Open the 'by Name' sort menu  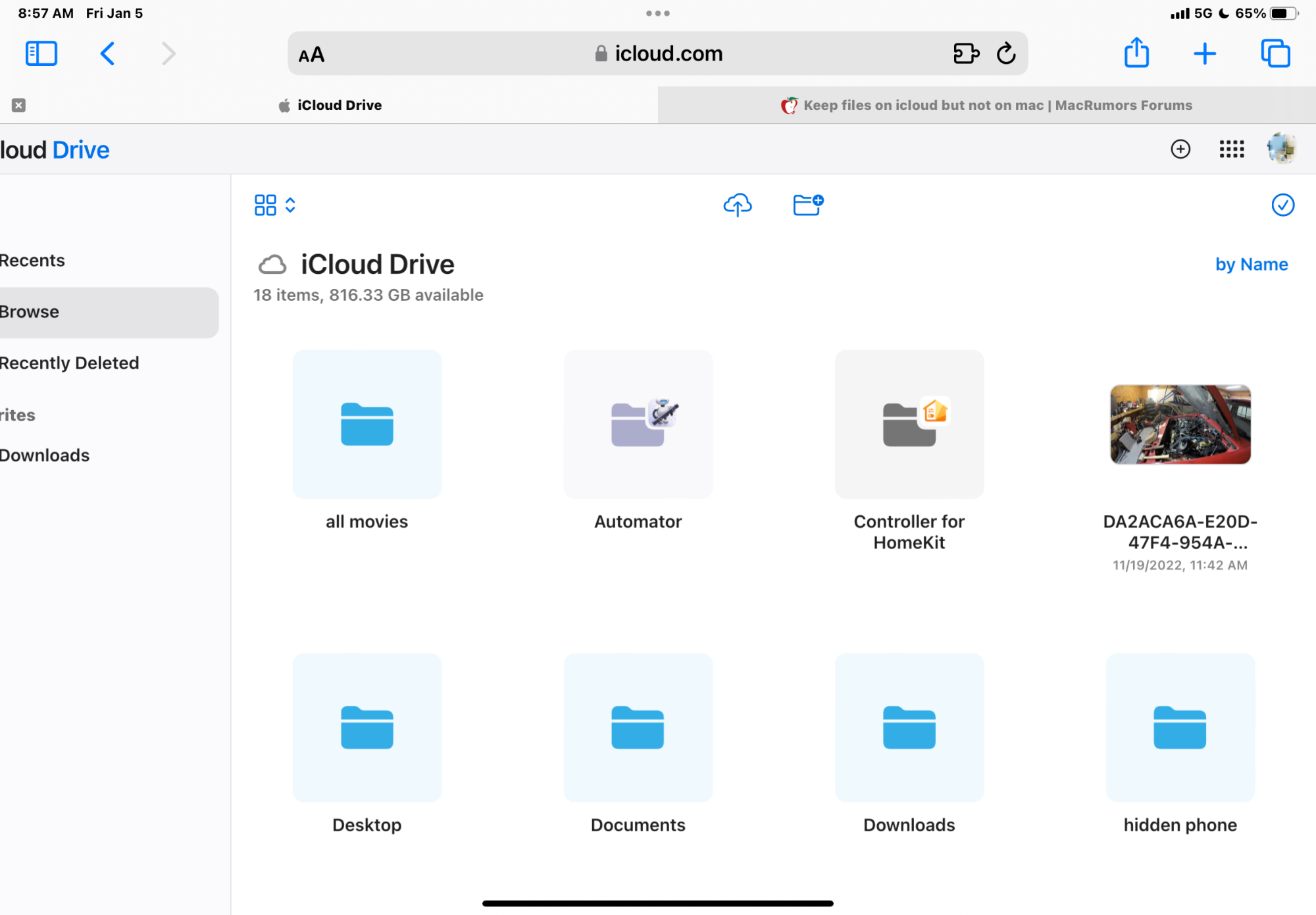[x=1251, y=265]
